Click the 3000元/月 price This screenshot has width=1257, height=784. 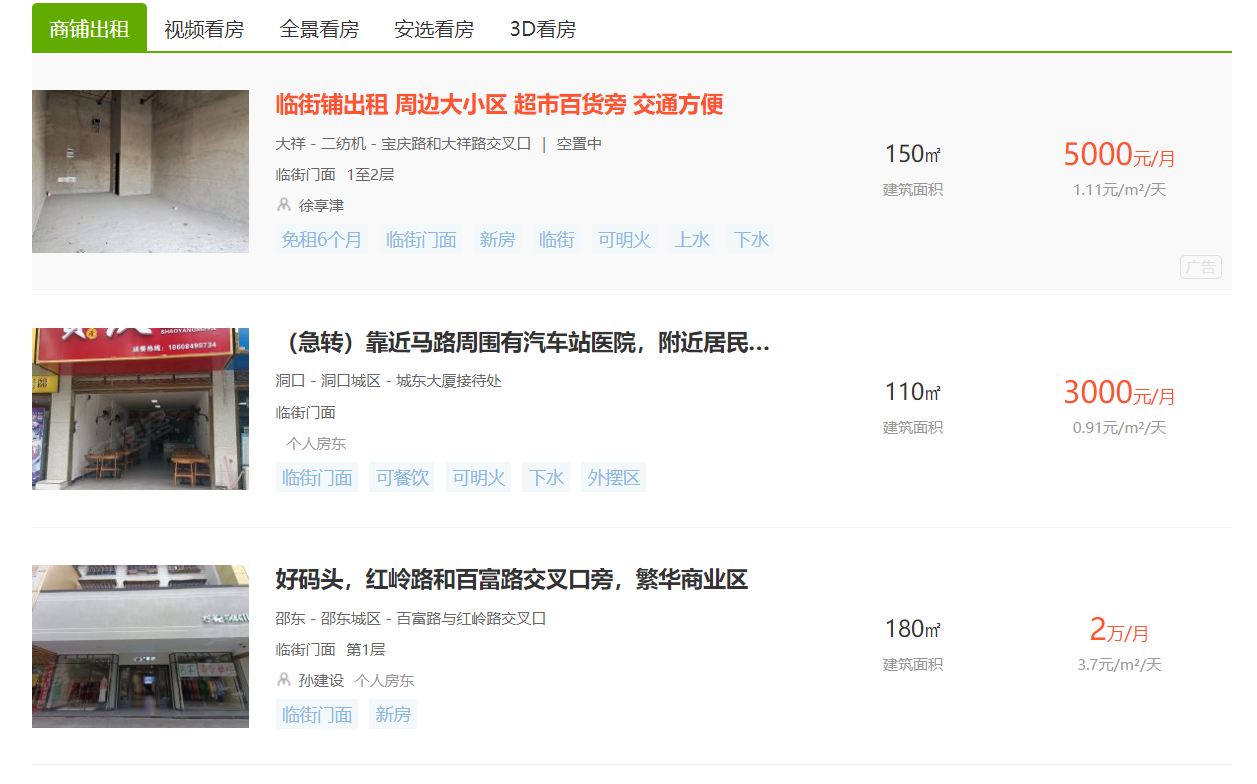(x=1119, y=393)
